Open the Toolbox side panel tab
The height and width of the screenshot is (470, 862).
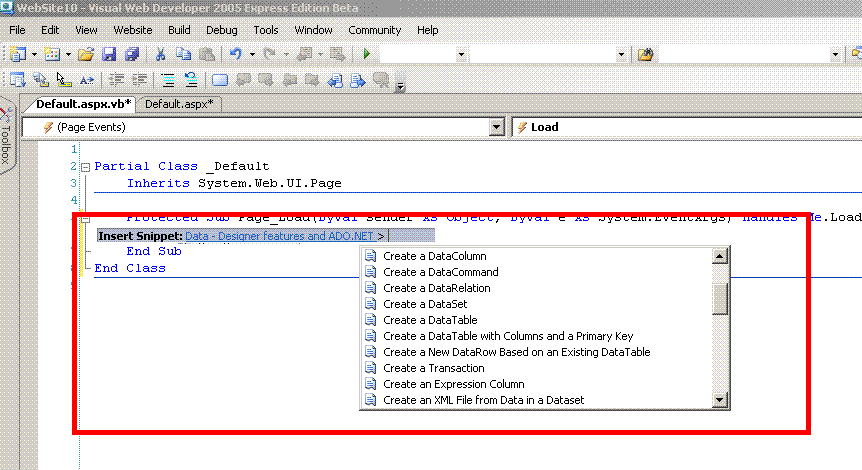coord(6,137)
